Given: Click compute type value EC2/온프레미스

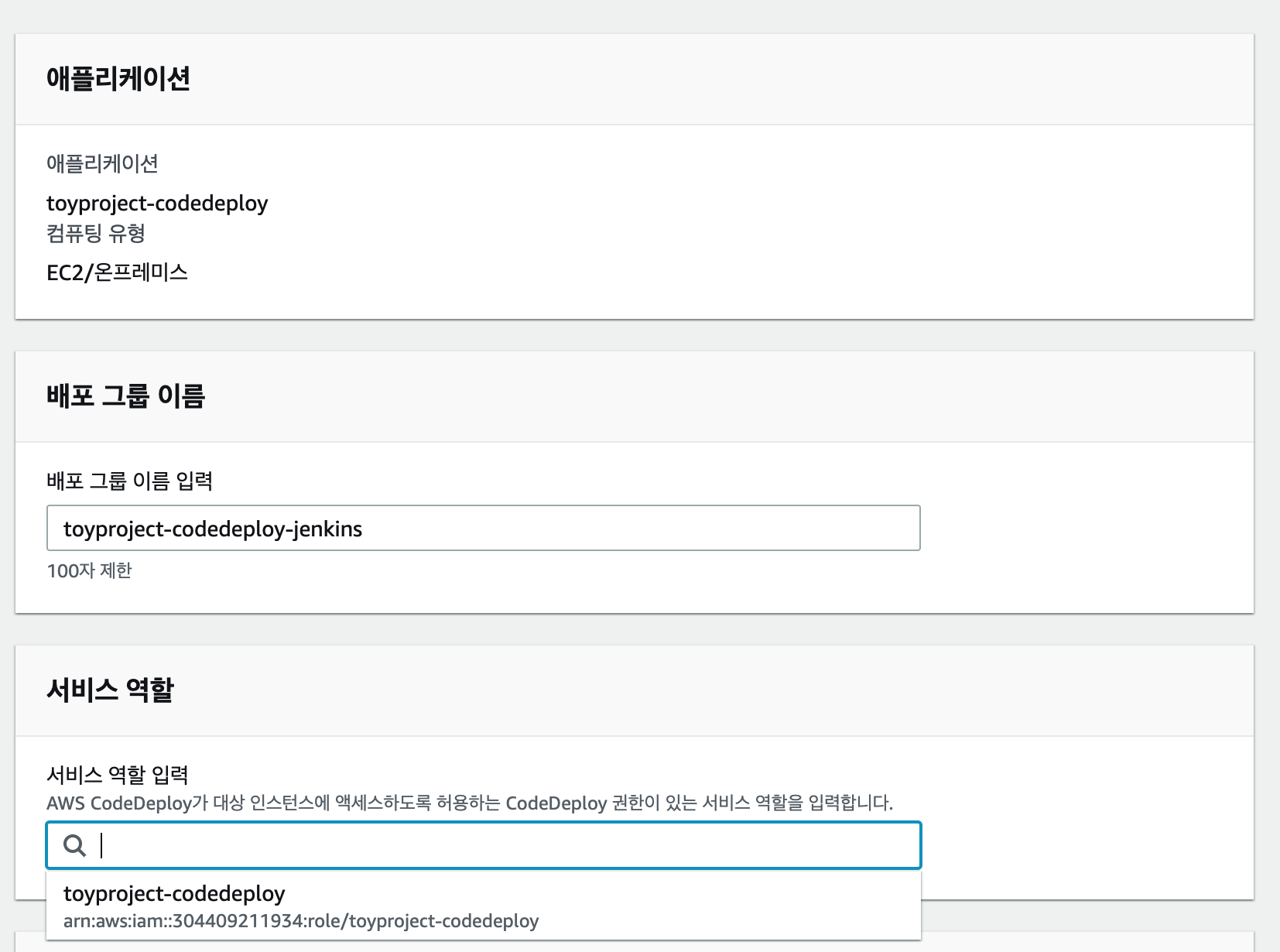Looking at the screenshot, I should pos(117,272).
